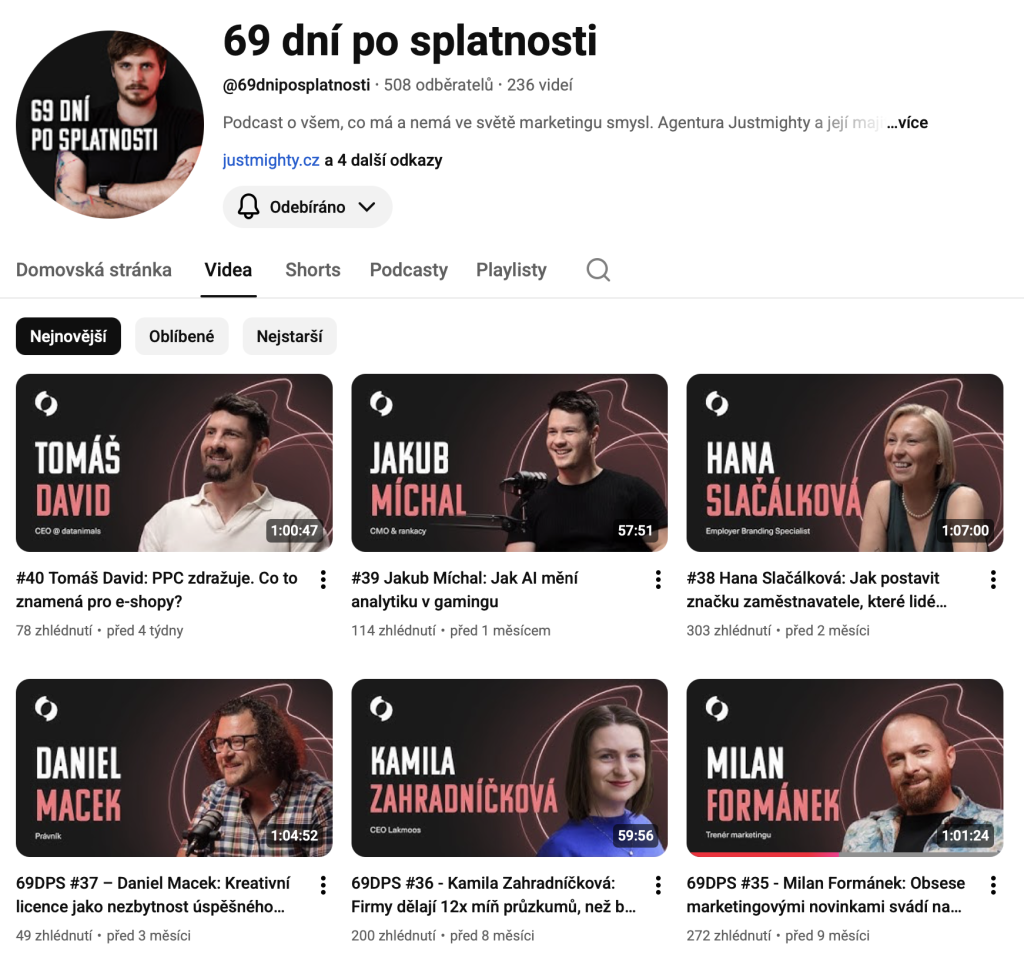The height and width of the screenshot is (964, 1024).
Task: Select the Nejnovější sort filter
Action: tap(69, 336)
